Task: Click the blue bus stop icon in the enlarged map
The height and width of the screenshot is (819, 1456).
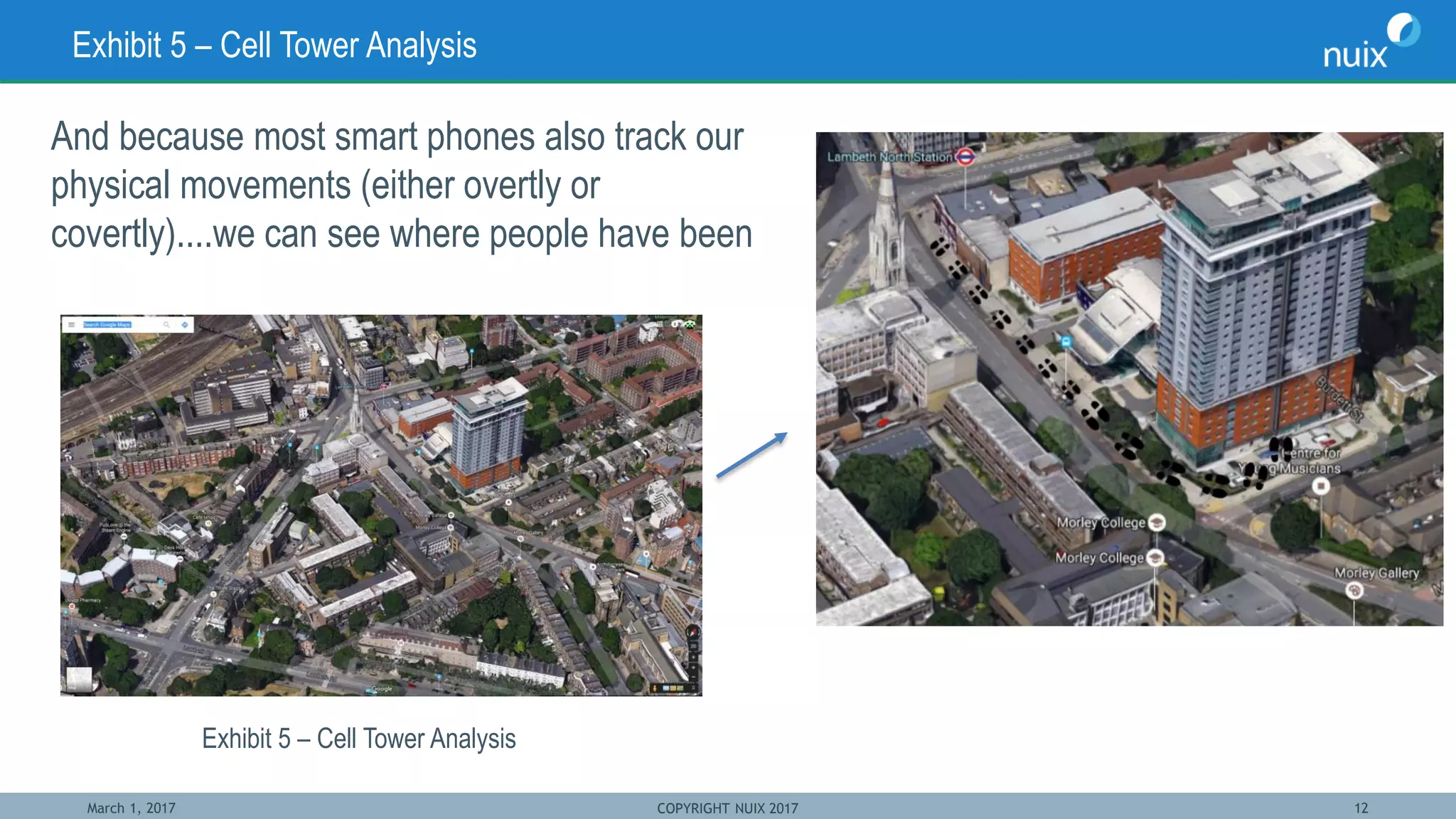Action: [x=1066, y=342]
